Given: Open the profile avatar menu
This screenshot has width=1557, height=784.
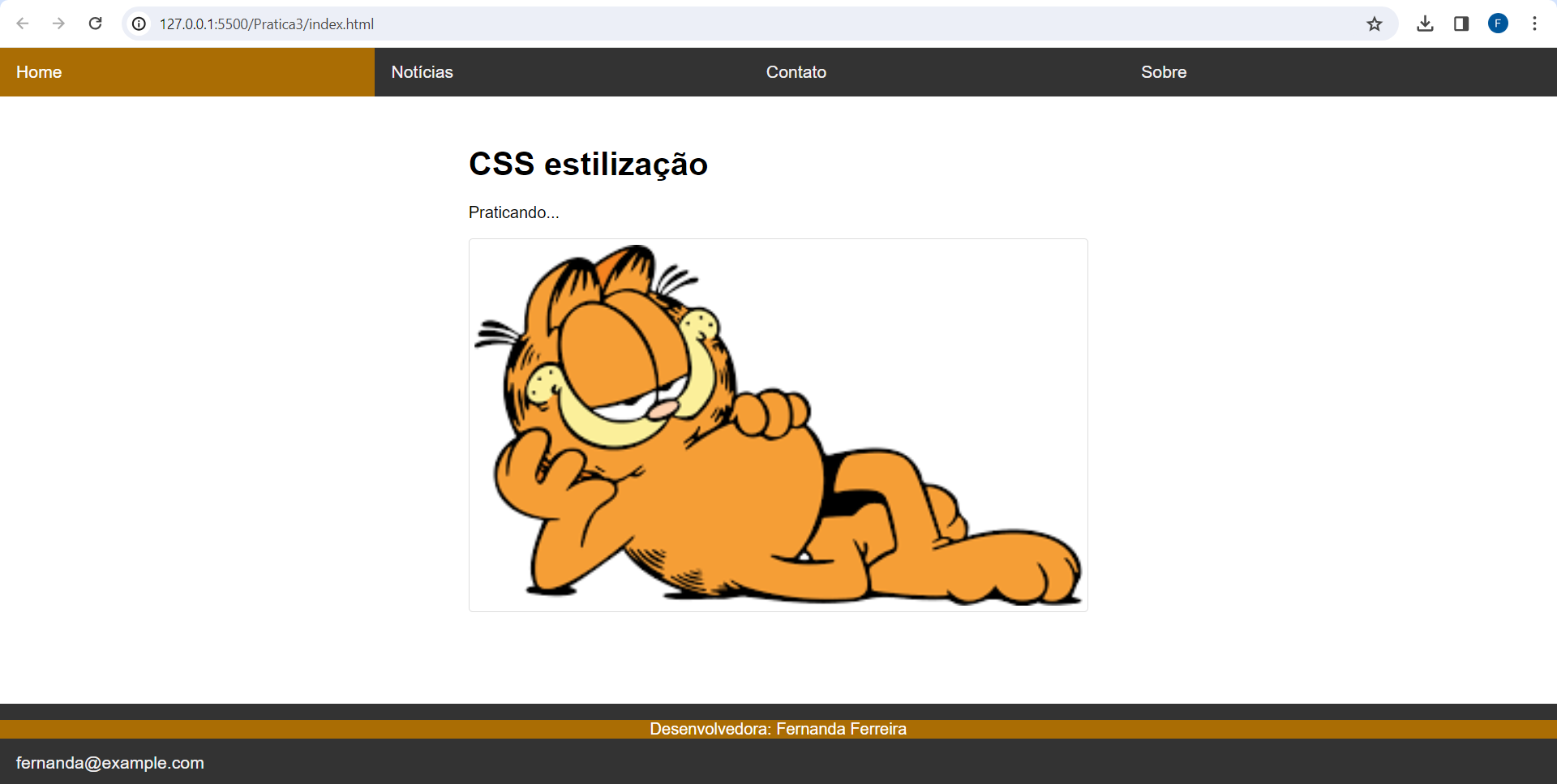Looking at the screenshot, I should coord(1498,24).
